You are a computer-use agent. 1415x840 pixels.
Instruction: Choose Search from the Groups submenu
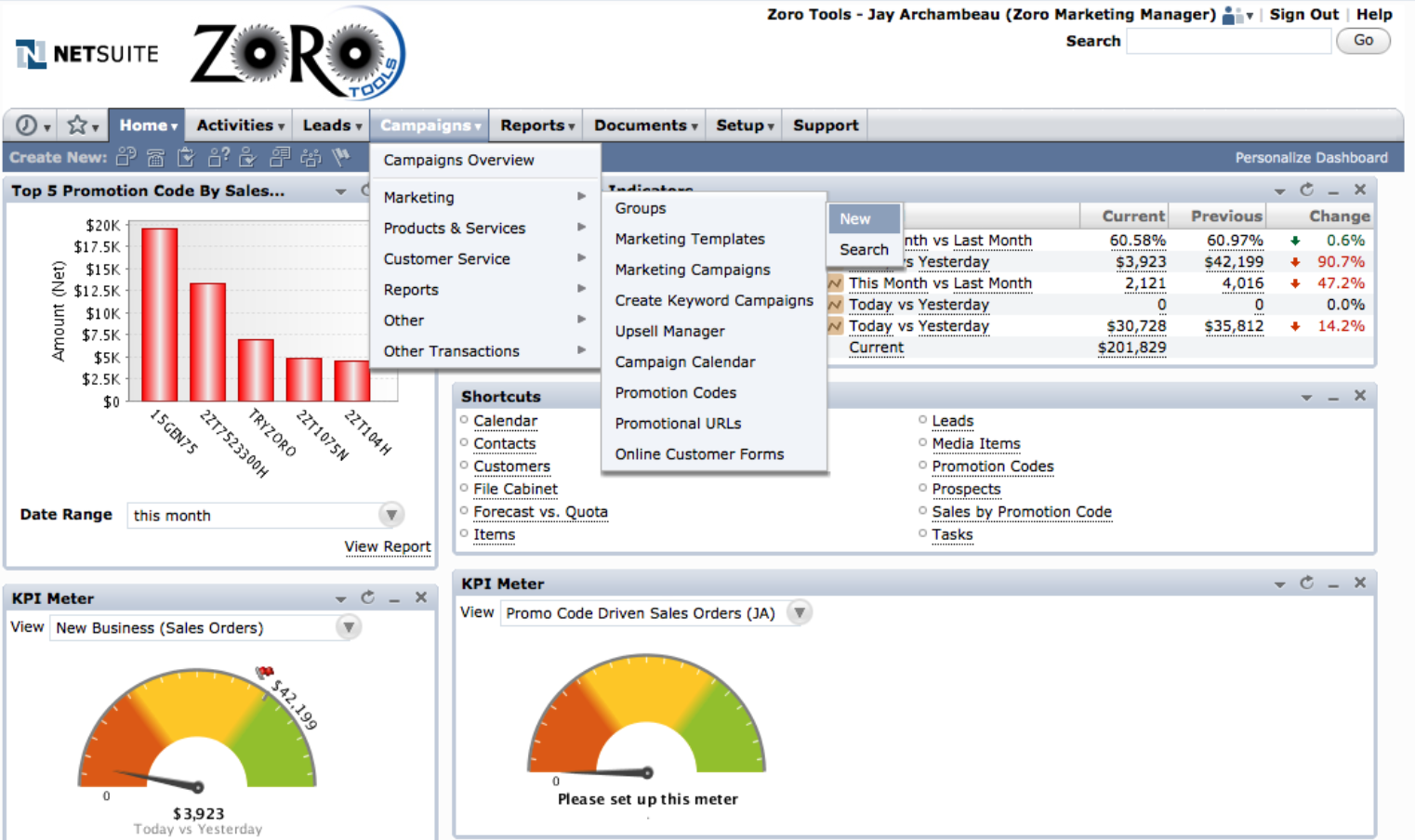(865, 249)
